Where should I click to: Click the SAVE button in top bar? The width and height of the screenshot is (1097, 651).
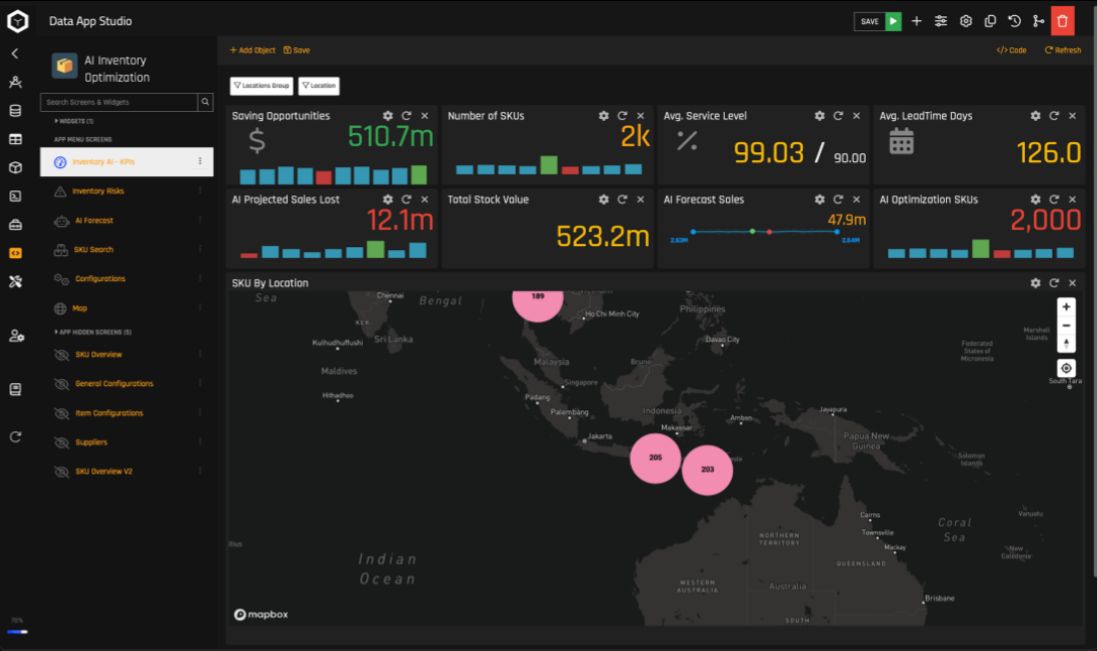[870, 22]
